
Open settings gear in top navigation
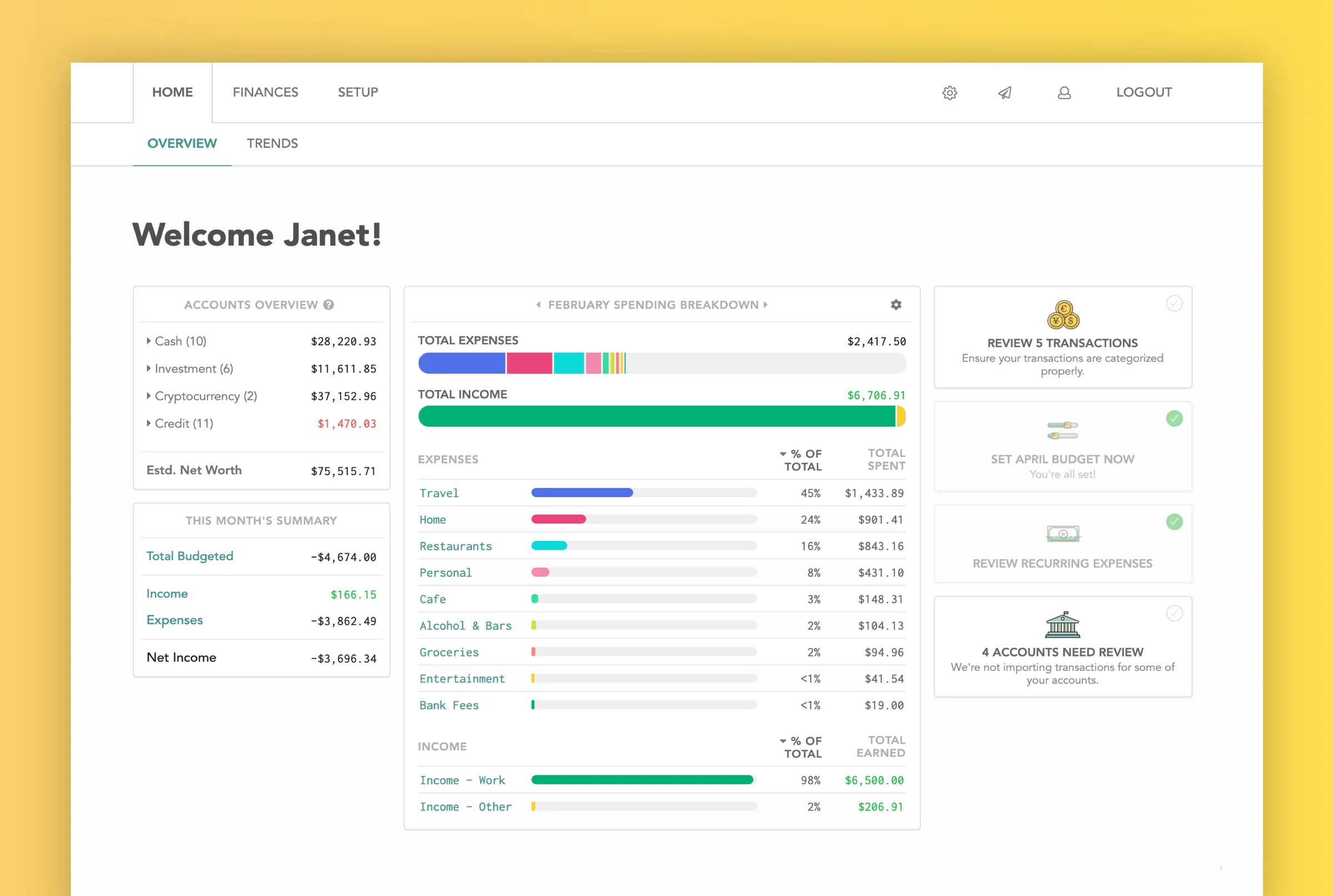950,93
